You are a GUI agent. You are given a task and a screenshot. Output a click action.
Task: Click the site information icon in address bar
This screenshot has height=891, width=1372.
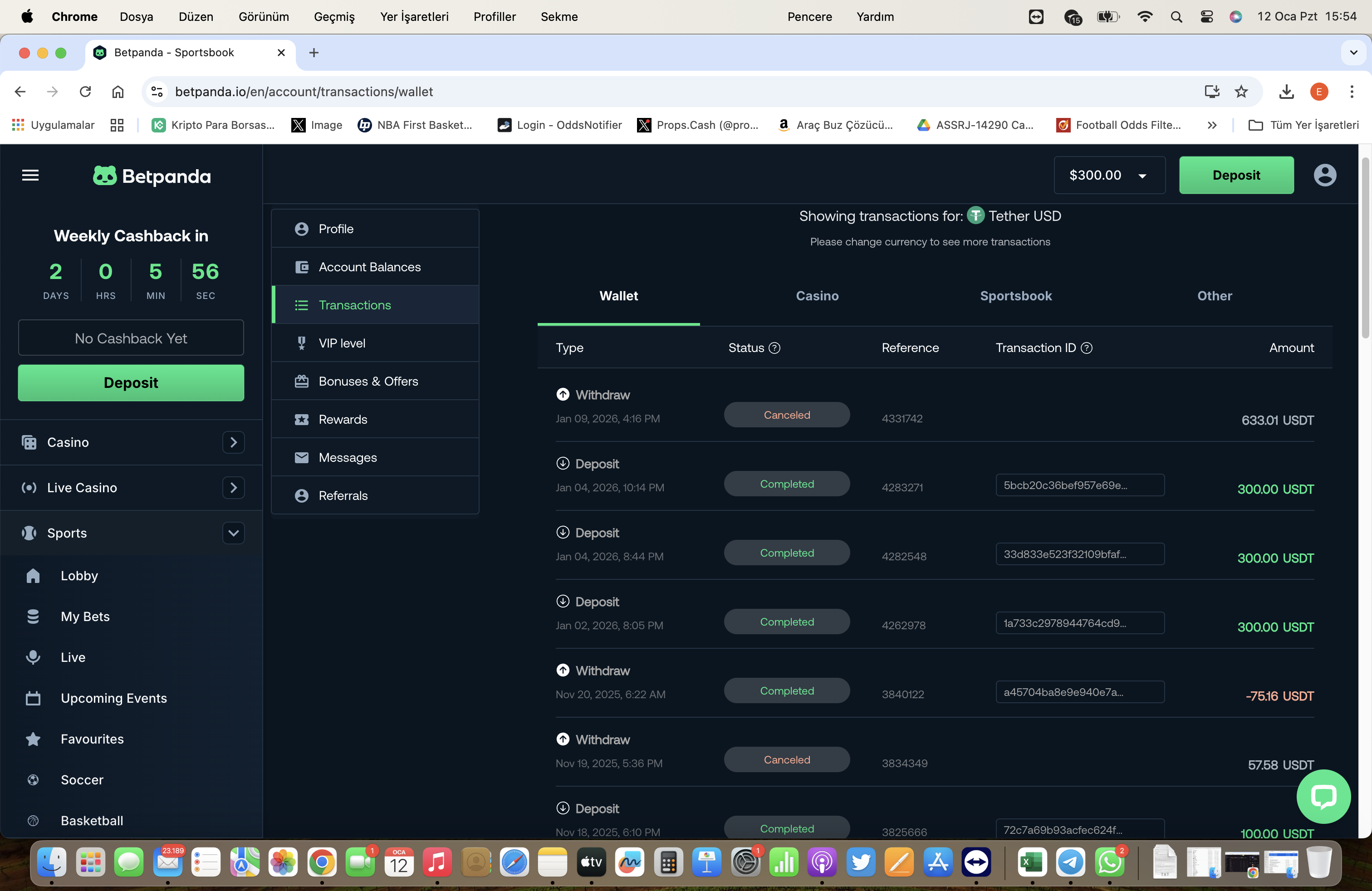tap(157, 92)
